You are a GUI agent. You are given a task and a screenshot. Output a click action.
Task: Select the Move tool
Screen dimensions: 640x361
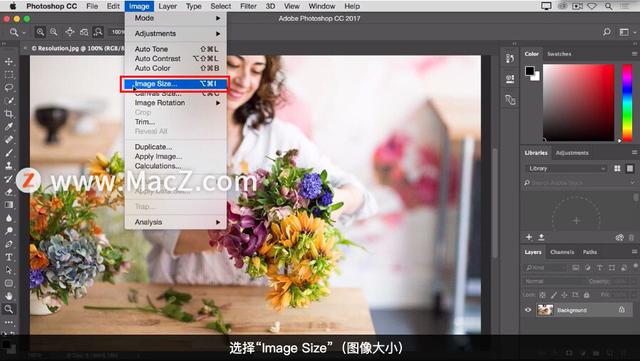coord(9,61)
